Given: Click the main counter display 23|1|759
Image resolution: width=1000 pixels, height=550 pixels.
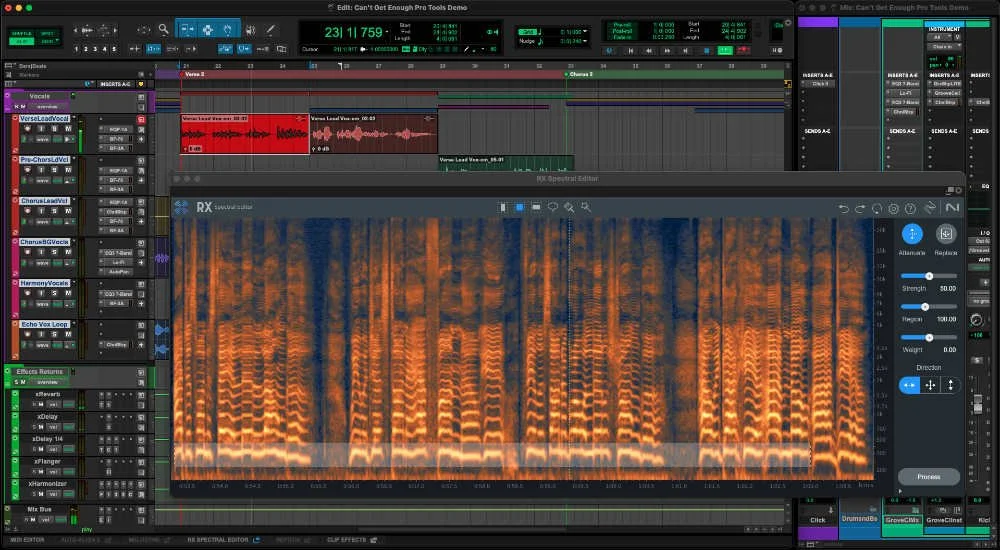Looking at the screenshot, I should (x=353, y=33).
